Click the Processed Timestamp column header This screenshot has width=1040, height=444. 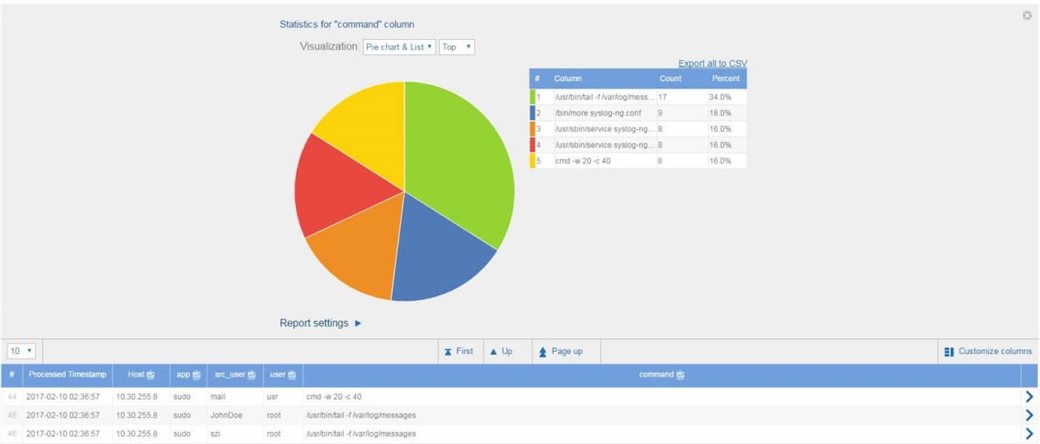(x=67, y=375)
